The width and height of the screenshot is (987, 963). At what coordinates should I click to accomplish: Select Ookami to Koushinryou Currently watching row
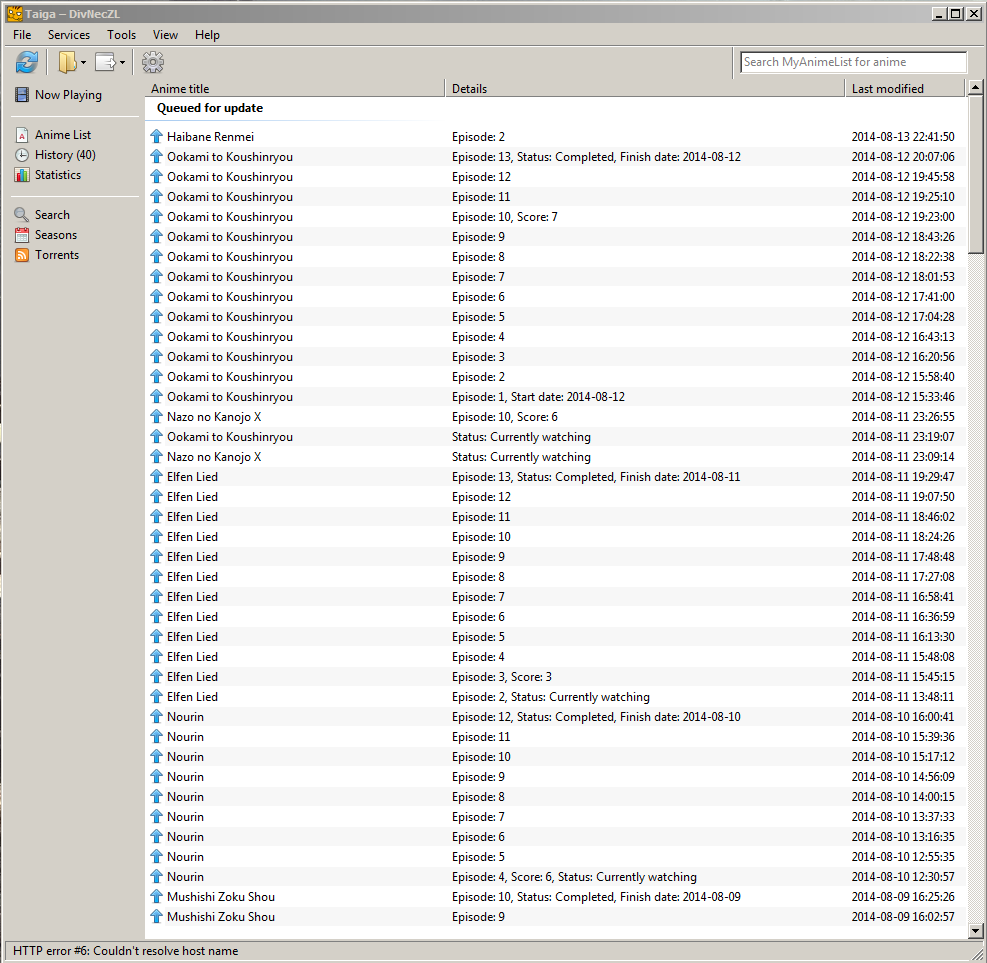click(556, 437)
